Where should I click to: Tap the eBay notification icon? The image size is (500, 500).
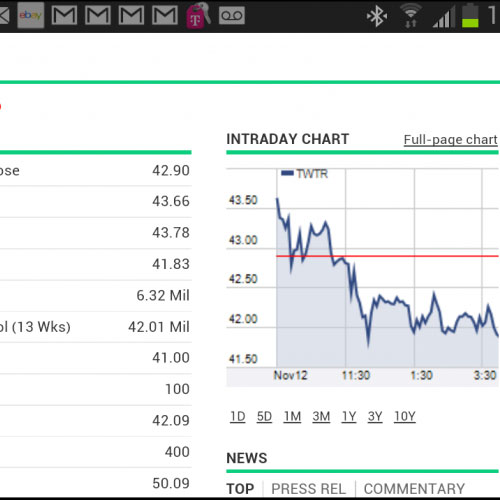[31, 15]
